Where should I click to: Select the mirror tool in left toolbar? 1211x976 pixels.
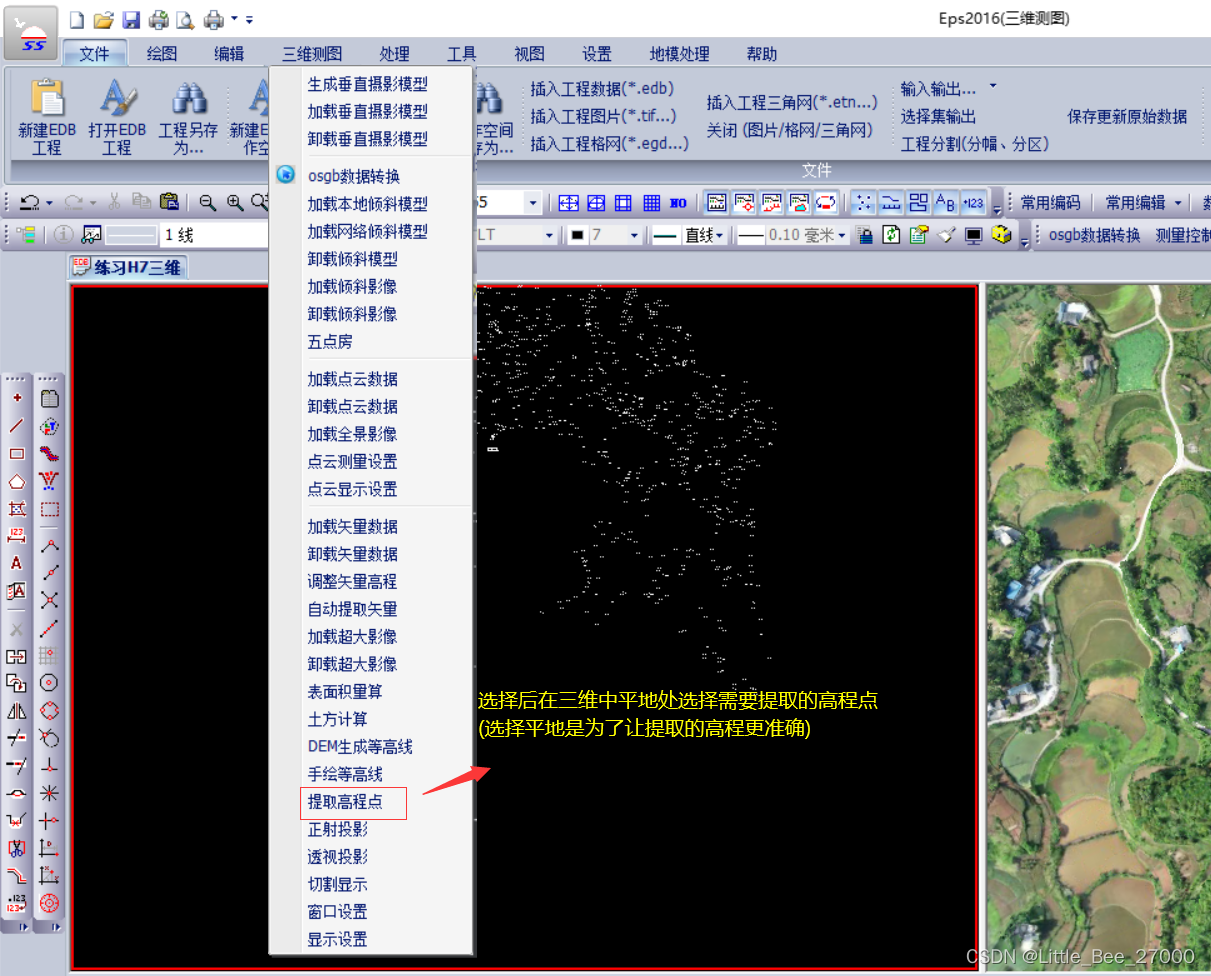tap(16, 711)
